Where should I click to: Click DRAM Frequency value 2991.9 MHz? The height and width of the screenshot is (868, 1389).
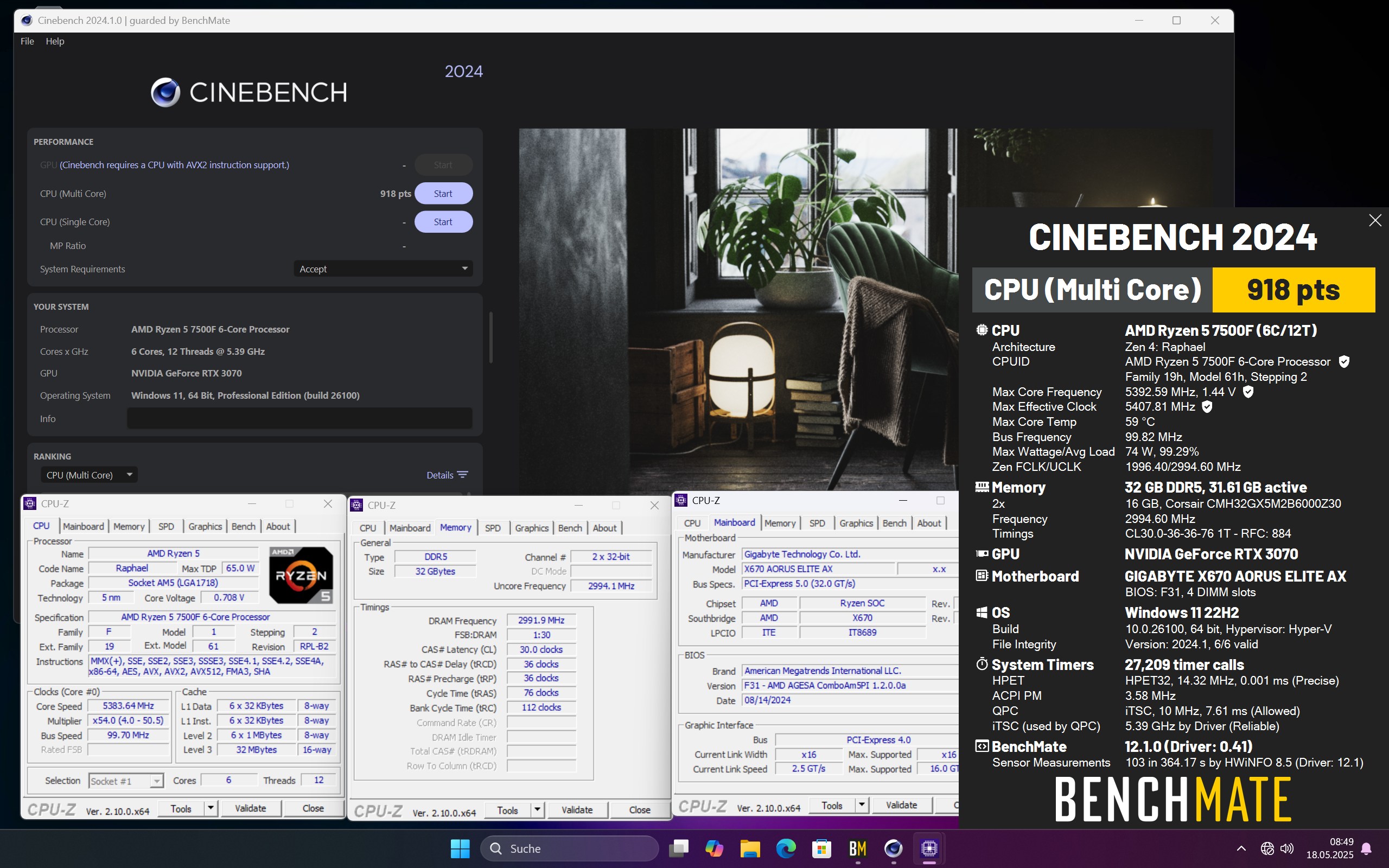click(540, 621)
